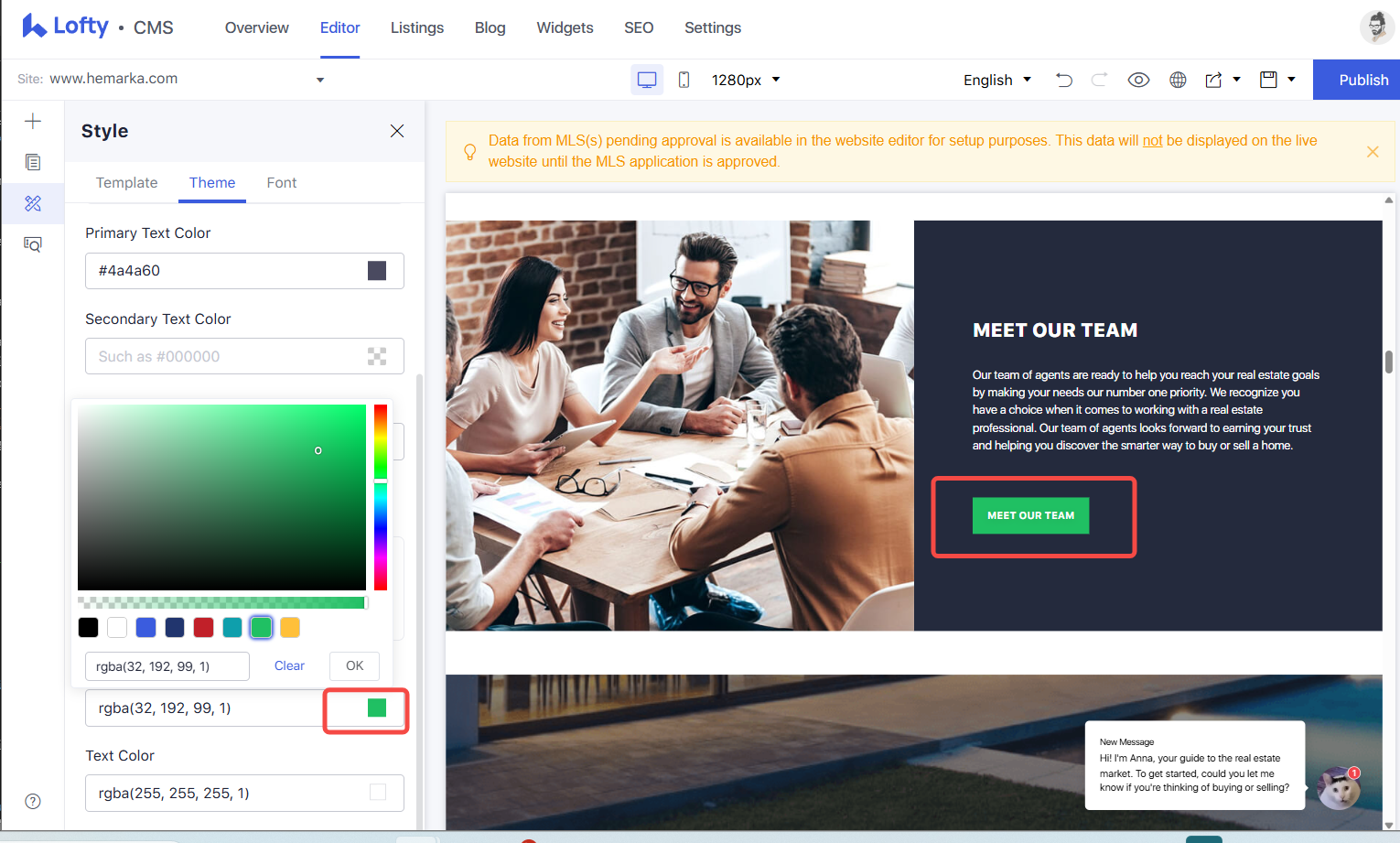
Task: Expand the site URL dropdown
Action: (320, 80)
